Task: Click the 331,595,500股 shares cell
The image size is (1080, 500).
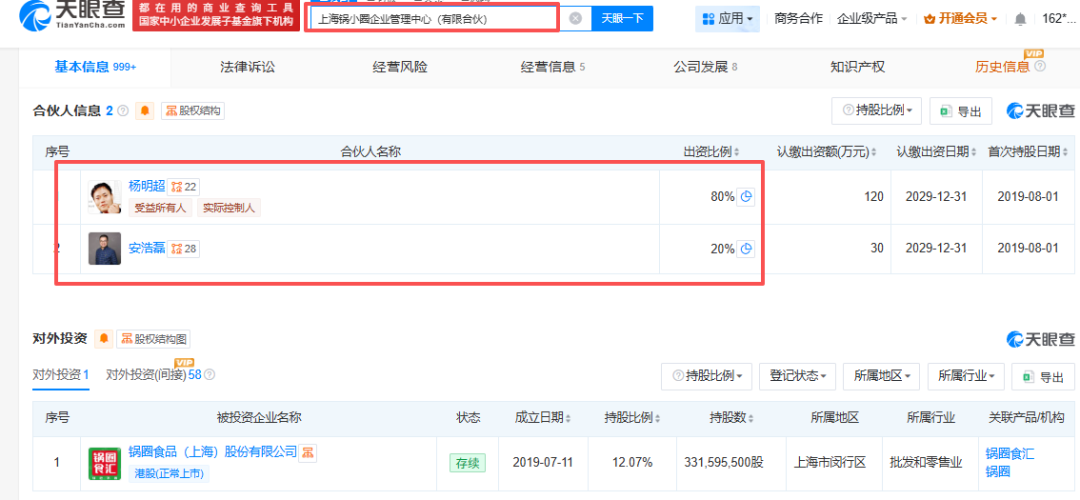Action: pyautogui.click(x=724, y=463)
